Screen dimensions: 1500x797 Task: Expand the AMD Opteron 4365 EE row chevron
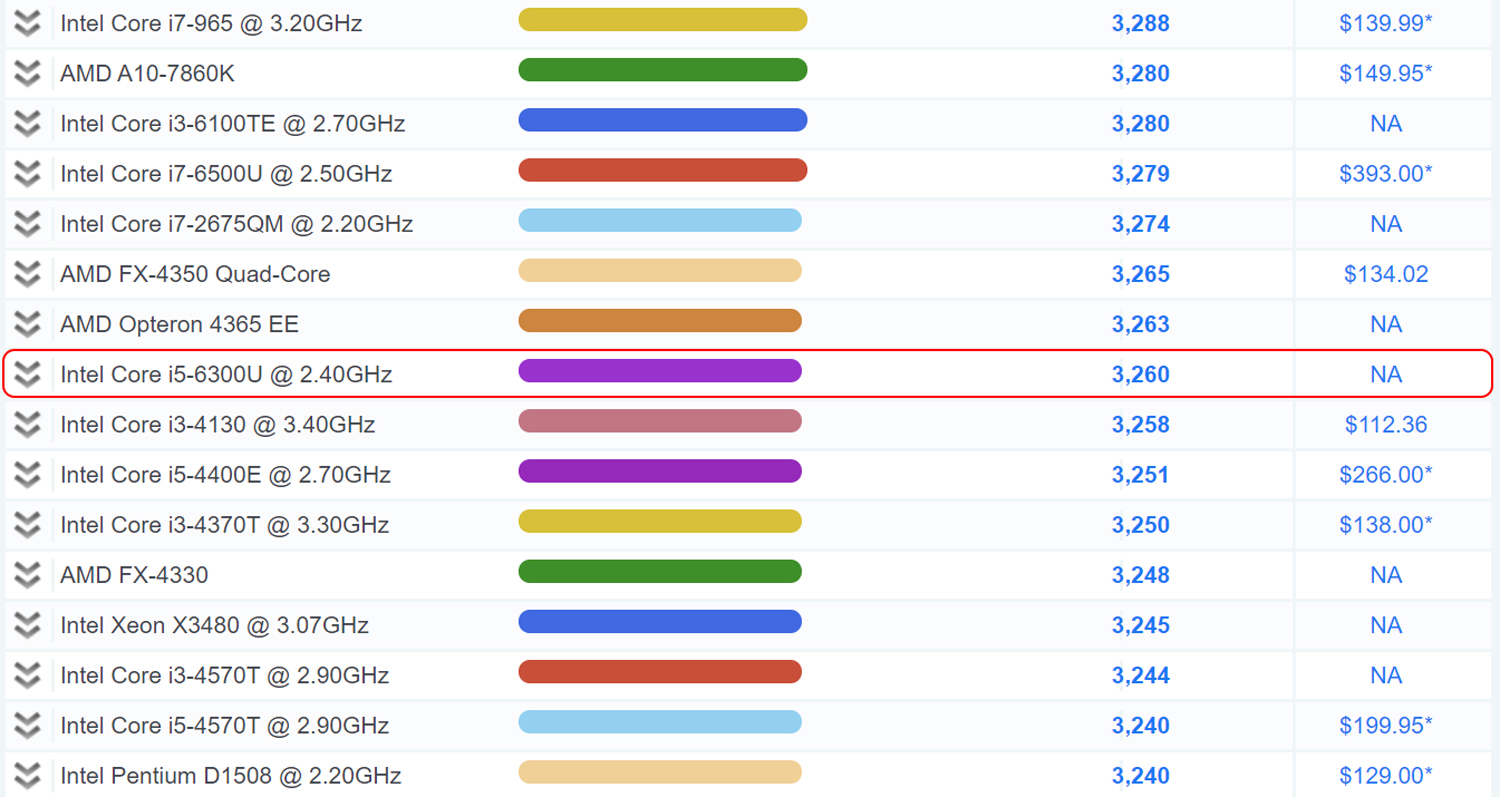click(28, 324)
